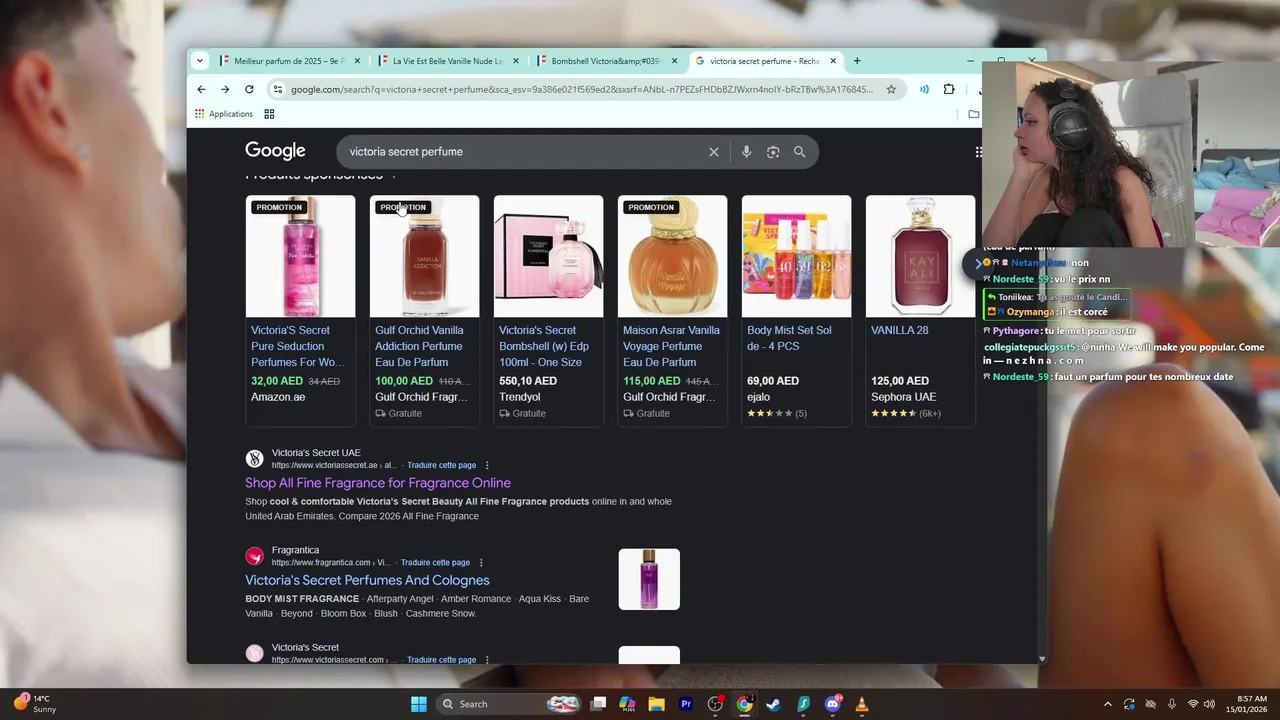Open Steam from taskbar

click(x=773, y=704)
